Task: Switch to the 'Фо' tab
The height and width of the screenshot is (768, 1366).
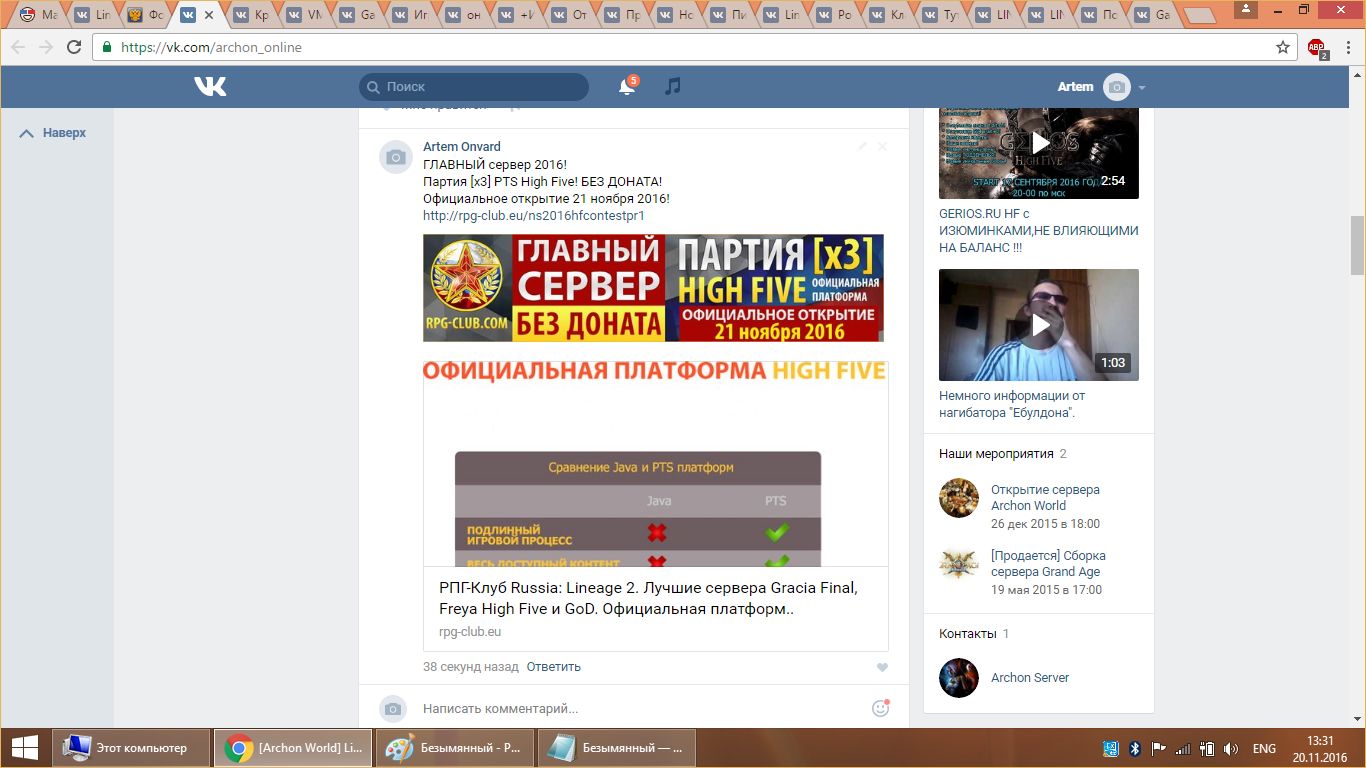Action: pos(143,16)
